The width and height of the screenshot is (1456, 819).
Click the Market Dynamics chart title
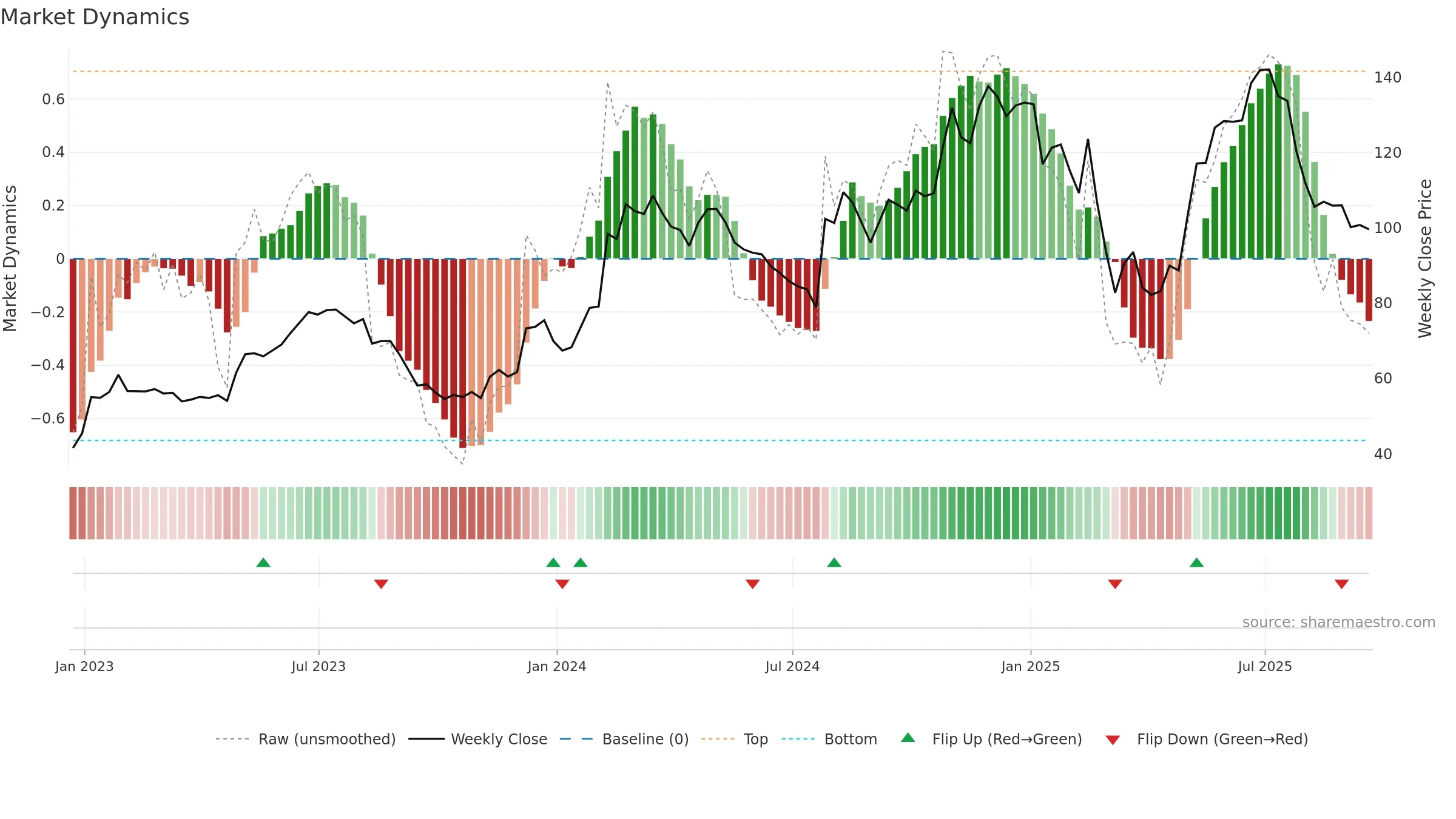coord(95,17)
